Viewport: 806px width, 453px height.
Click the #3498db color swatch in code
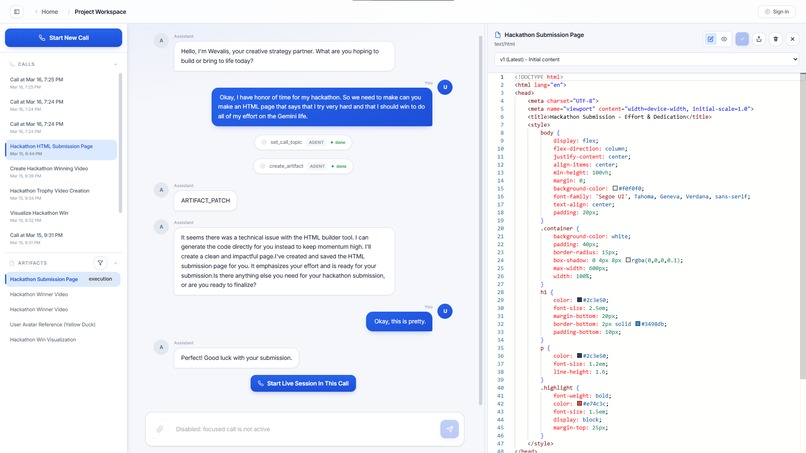pyautogui.click(x=637, y=324)
